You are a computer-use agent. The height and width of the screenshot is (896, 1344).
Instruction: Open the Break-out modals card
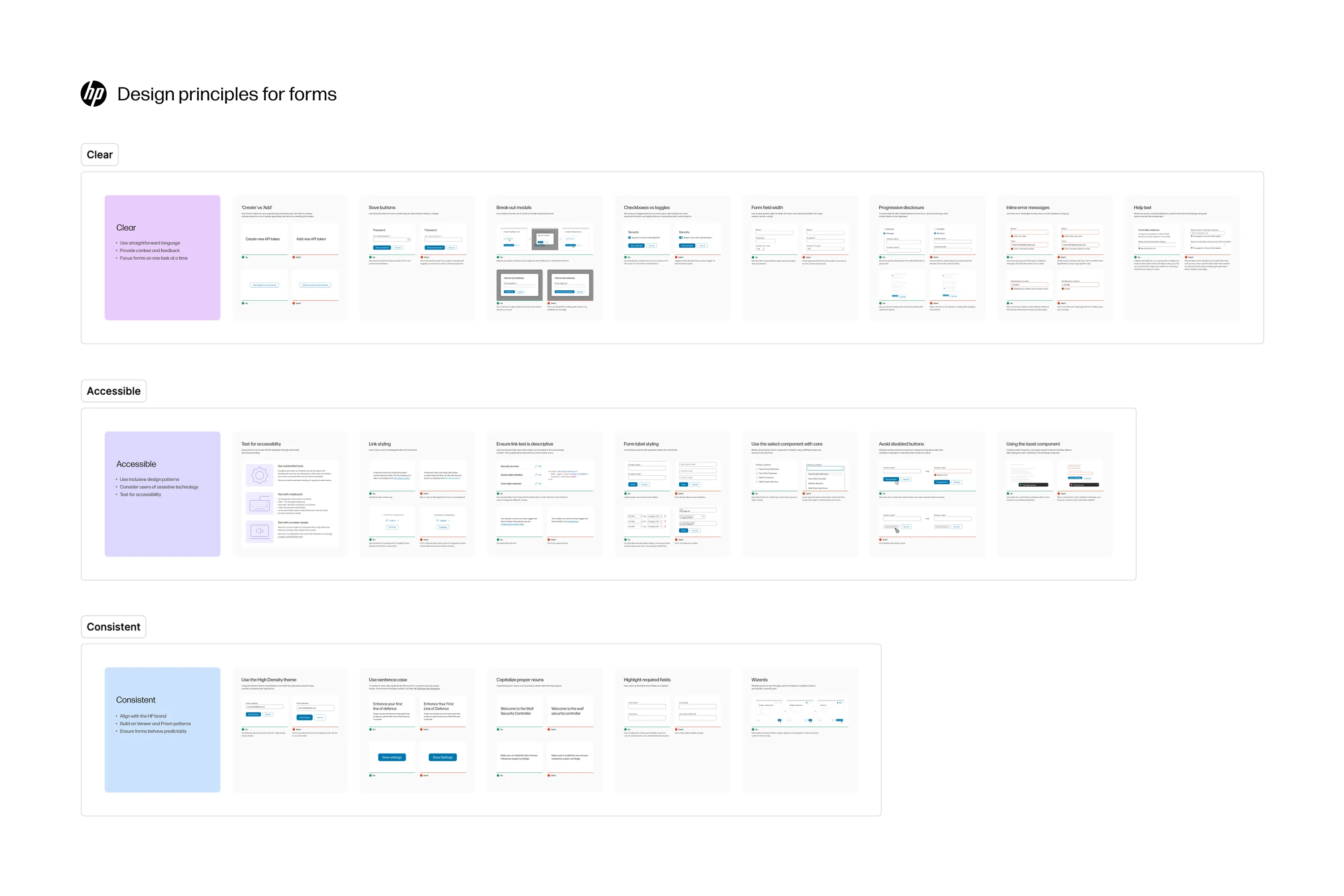(545, 258)
